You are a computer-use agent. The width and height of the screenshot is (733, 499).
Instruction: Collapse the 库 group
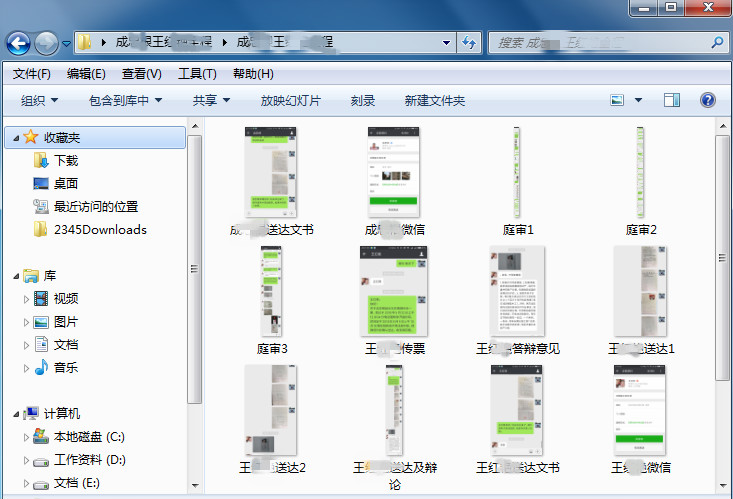coord(16,276)
